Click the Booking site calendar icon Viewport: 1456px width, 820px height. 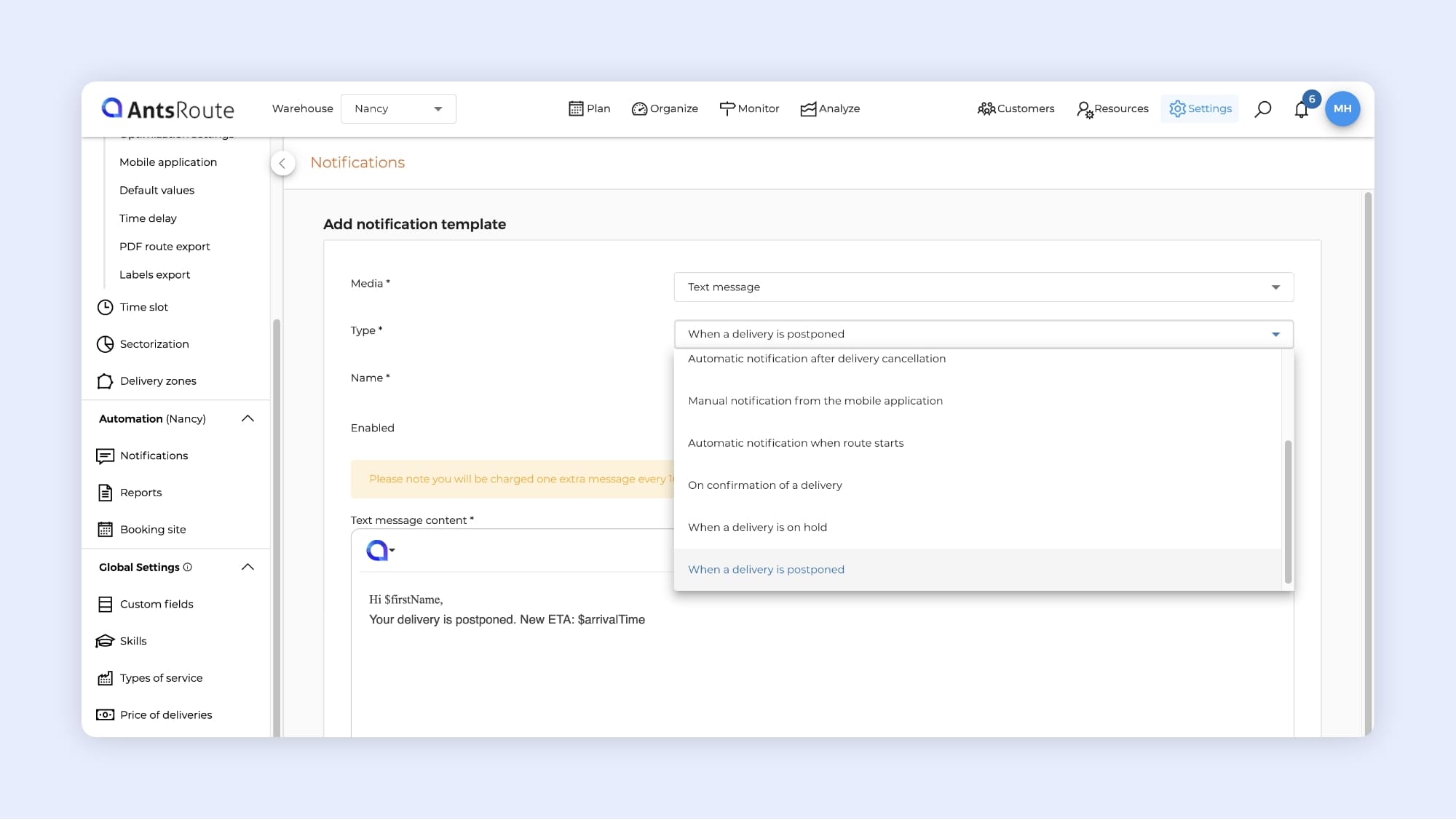pos(106,530)
